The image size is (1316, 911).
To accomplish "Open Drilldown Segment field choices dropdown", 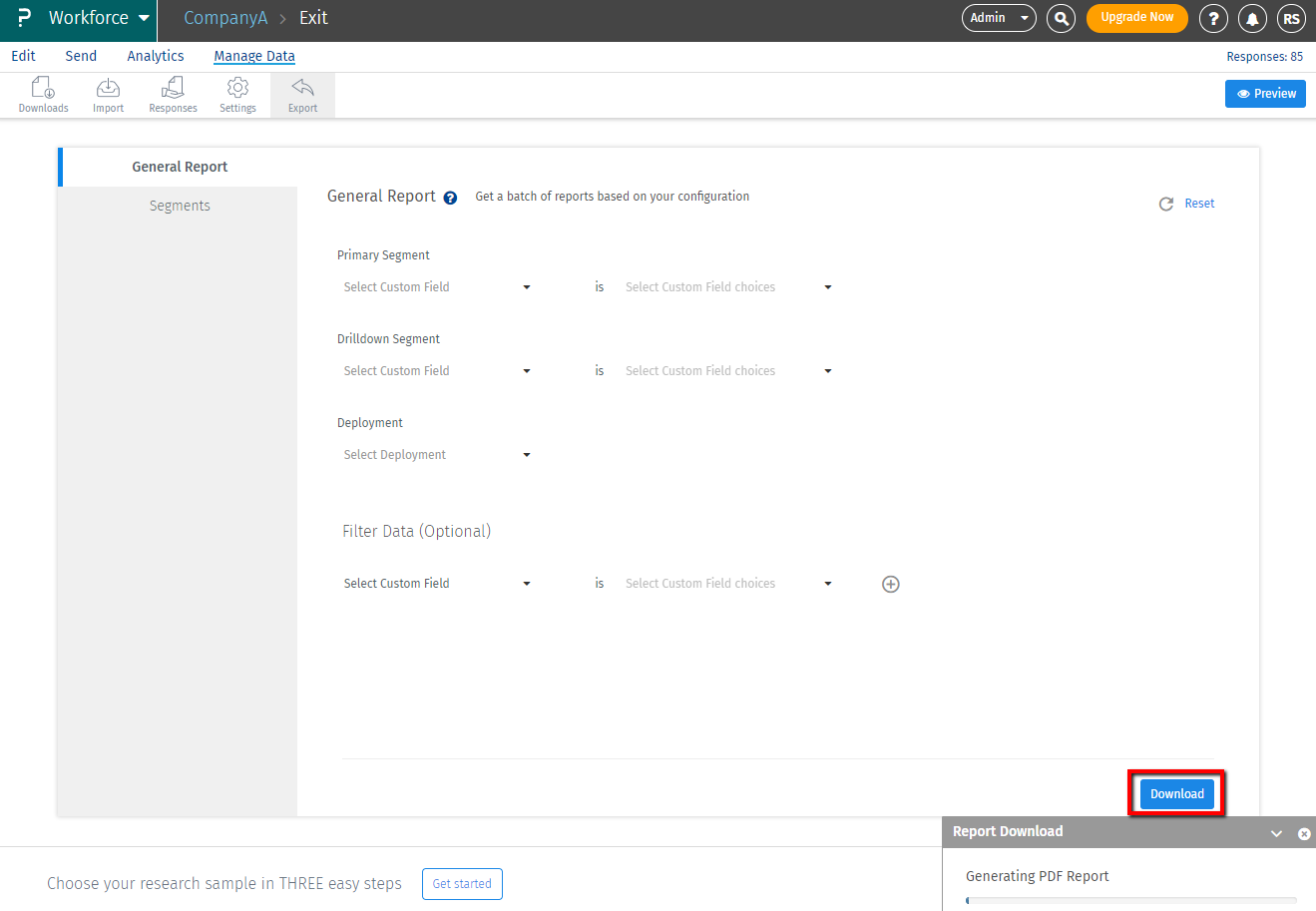I will (728, 371).
